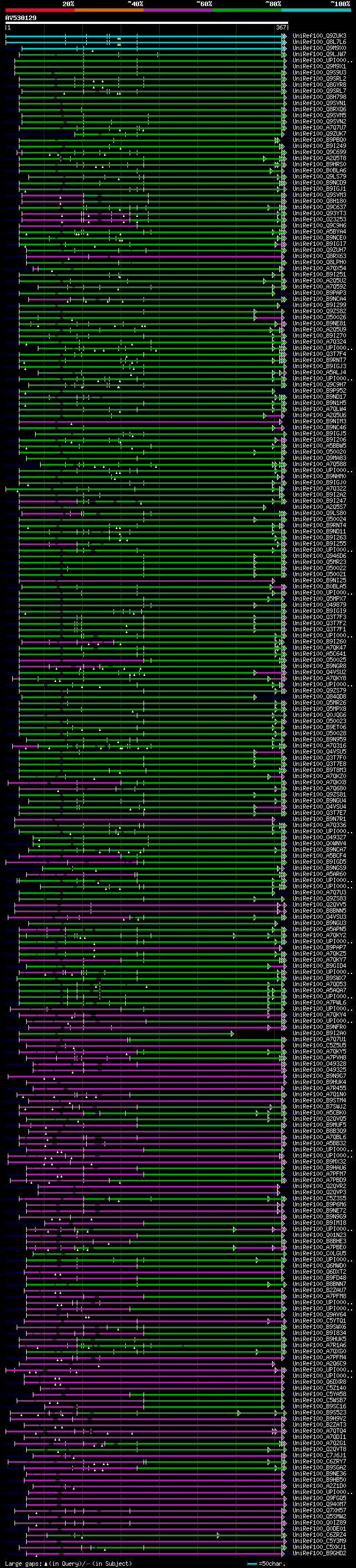Select UniRef100_B9SWX7 label
The image size is (356, 1568).
pos(319,978)
